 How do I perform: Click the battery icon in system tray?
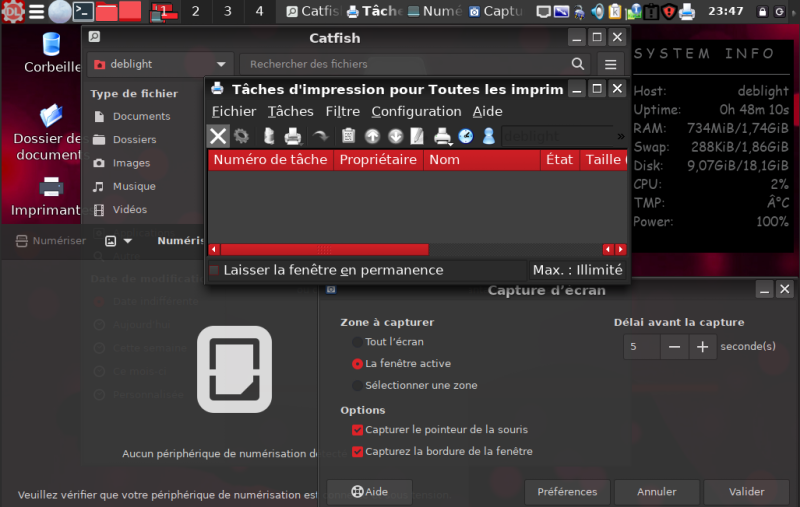652,11
